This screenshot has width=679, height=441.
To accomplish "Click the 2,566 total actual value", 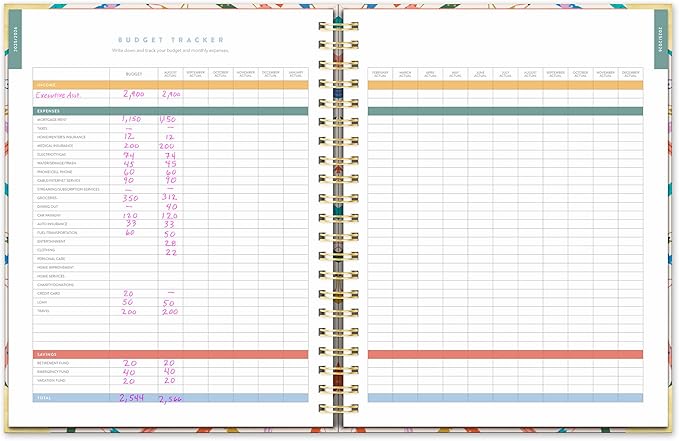I will tap(170, 399).
